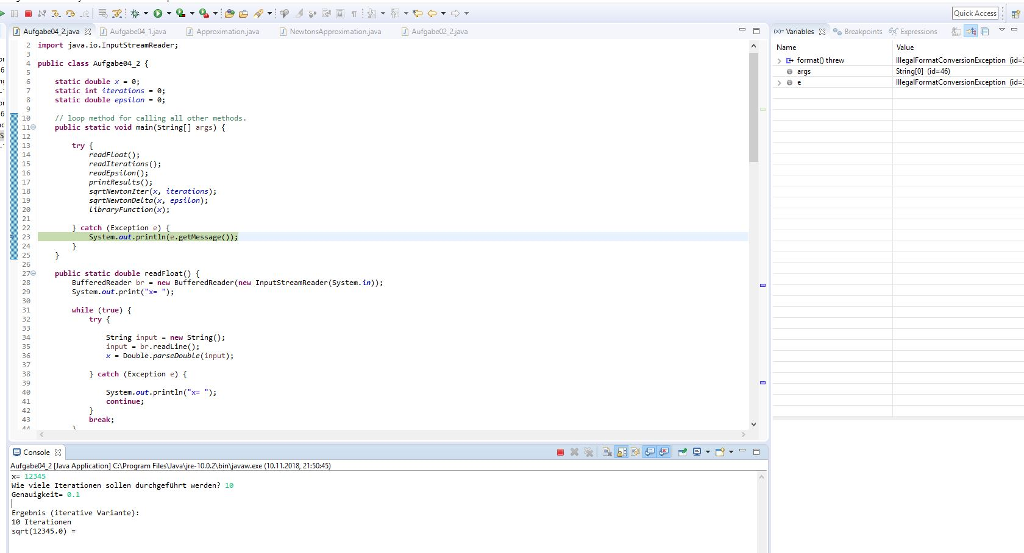Viewport: 1024px width, 553px height.
Task: Click the Last Edit Location icon
Action: pos(418,13)
